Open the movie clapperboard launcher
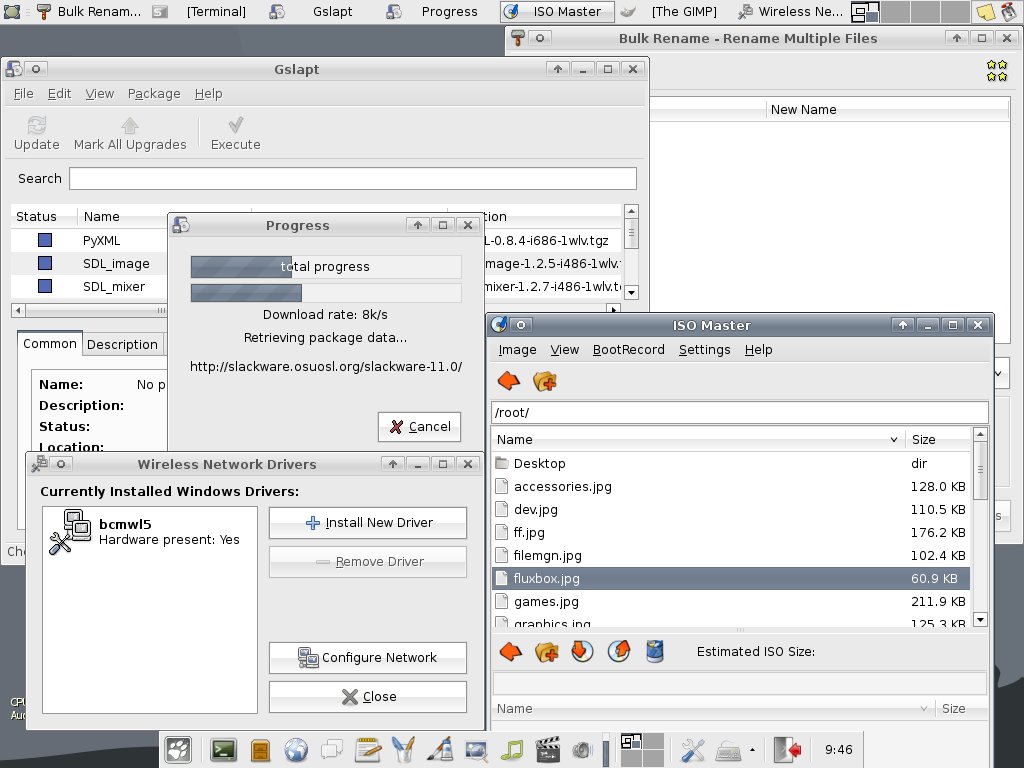 (x=547, y=750)
